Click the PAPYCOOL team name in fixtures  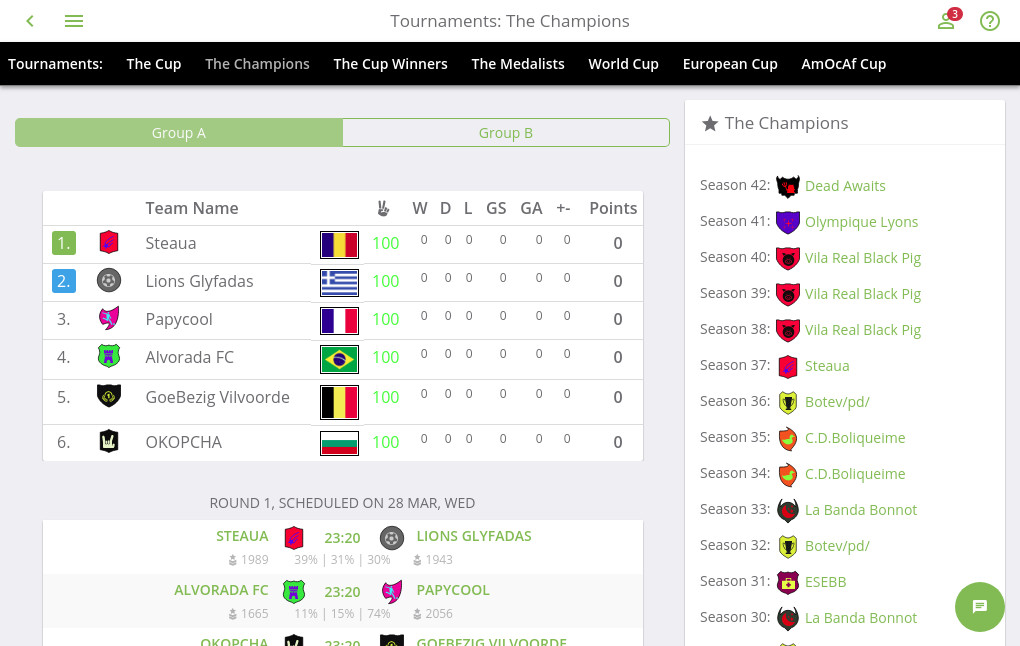453,590
